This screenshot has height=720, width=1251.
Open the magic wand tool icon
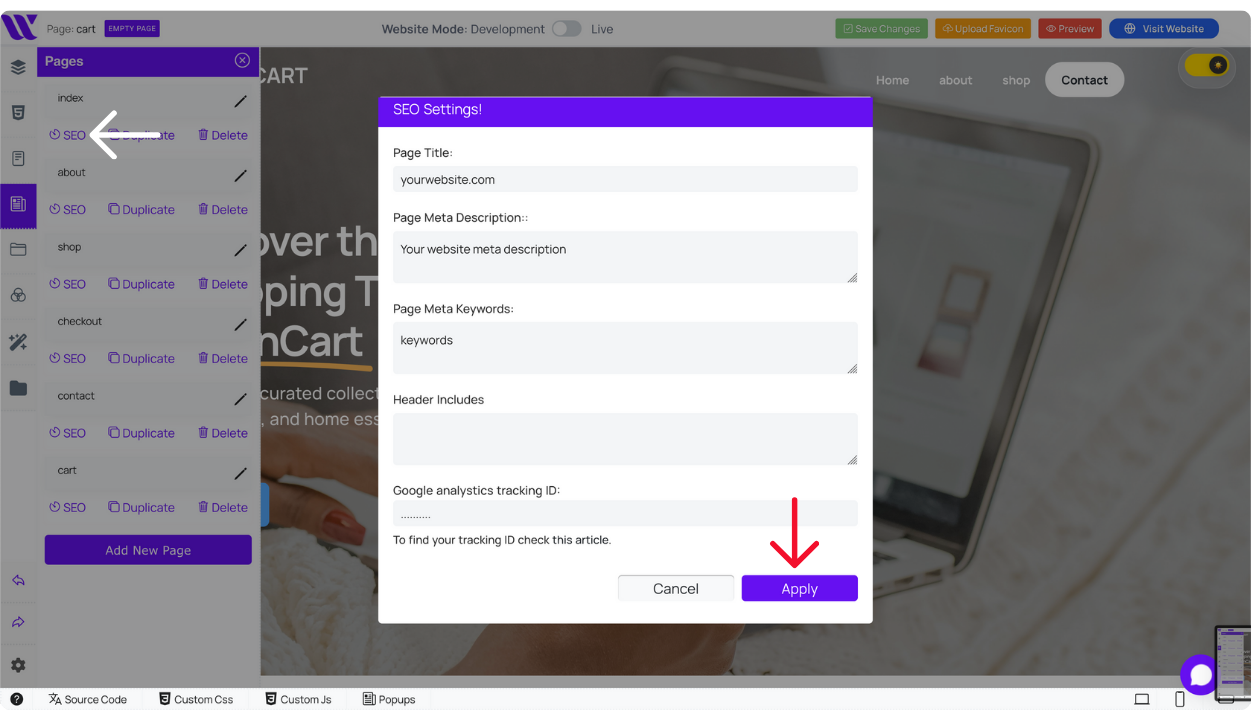coord(18,342)
